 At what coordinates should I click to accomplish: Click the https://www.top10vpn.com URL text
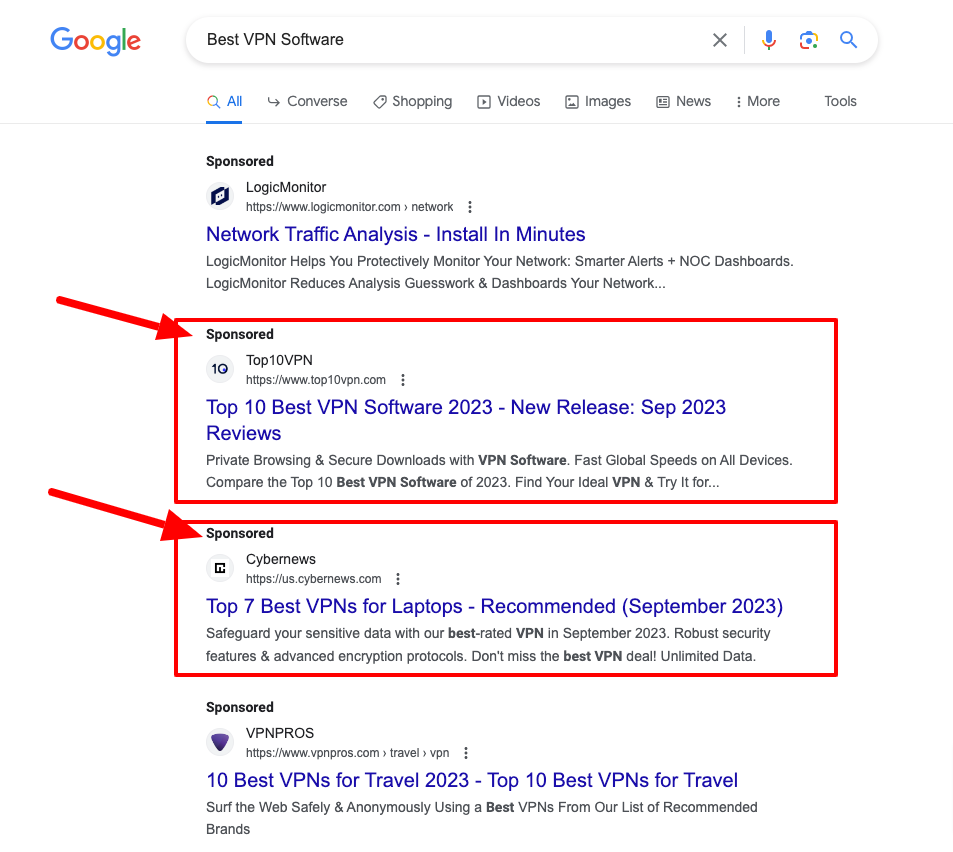pyautogui.click(x=315, y=380)
